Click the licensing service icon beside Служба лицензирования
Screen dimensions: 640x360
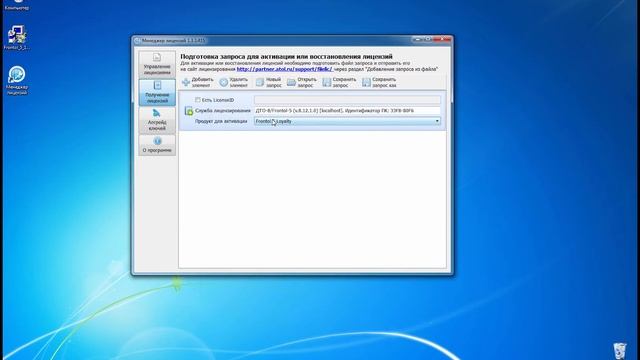click(189, 111)
